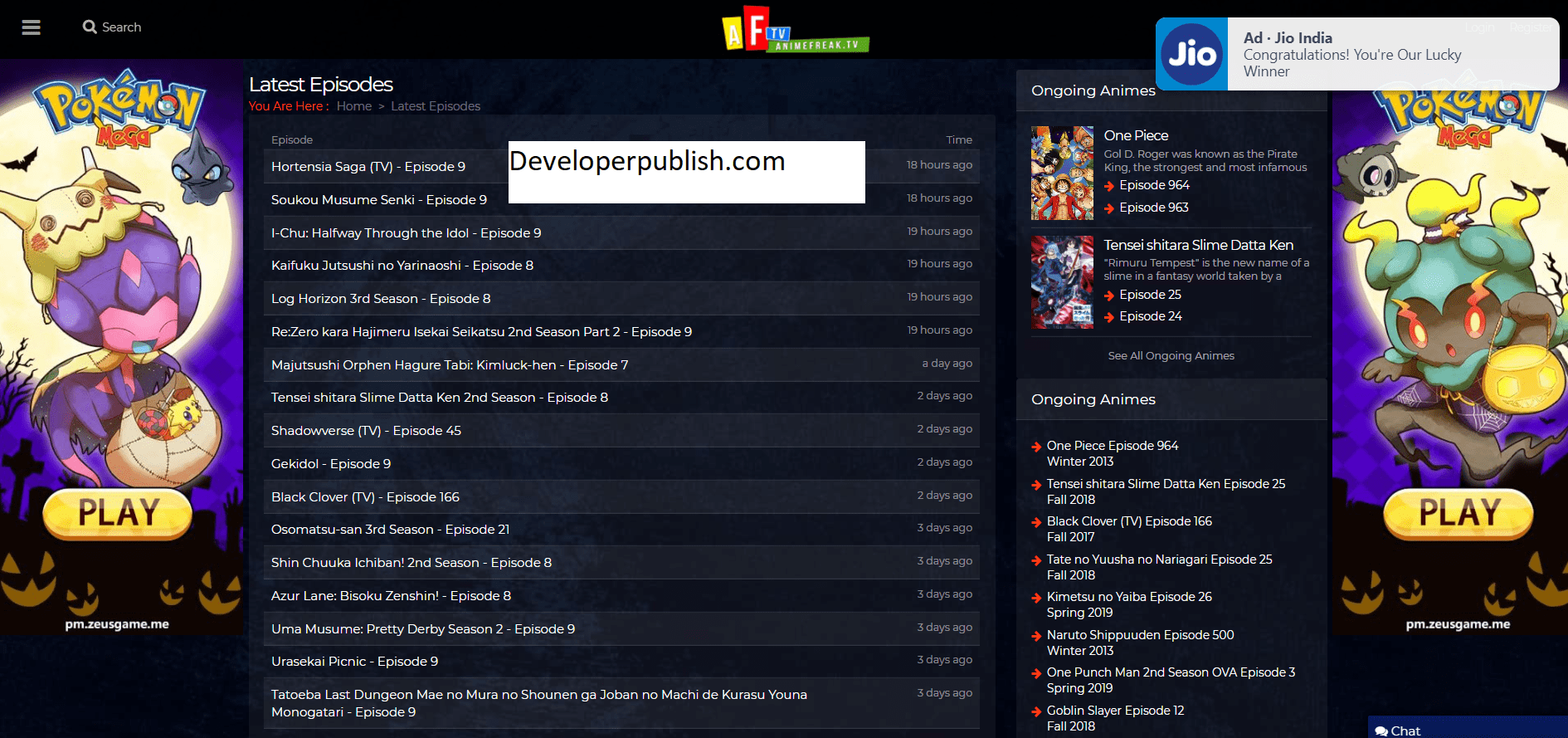Open Urasekai Picnic - Episode 9
The image size is (1568, 738).
tap(354, 662)
